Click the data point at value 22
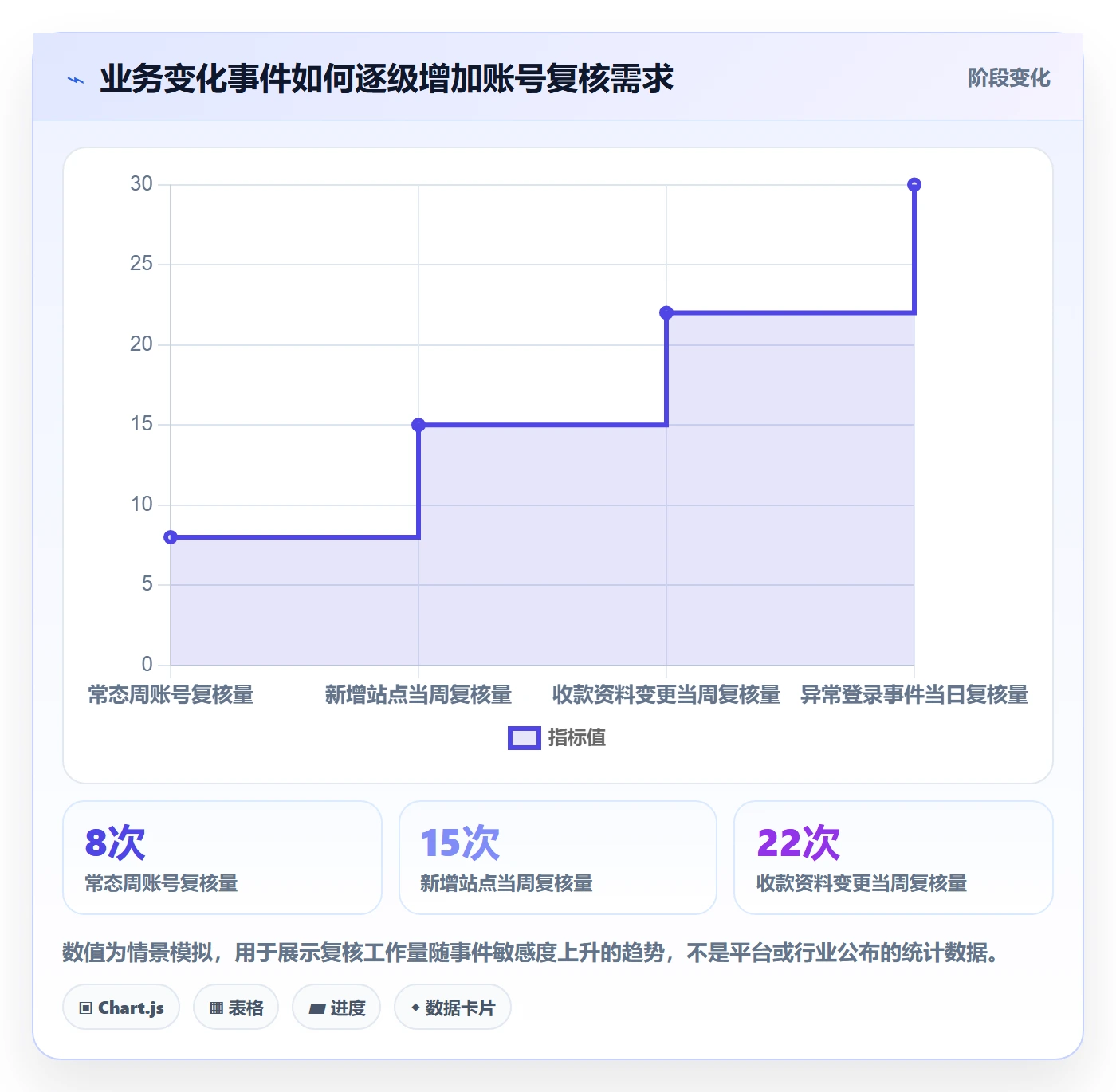This screenshot has height=1092, width=1116. [666, 312]
